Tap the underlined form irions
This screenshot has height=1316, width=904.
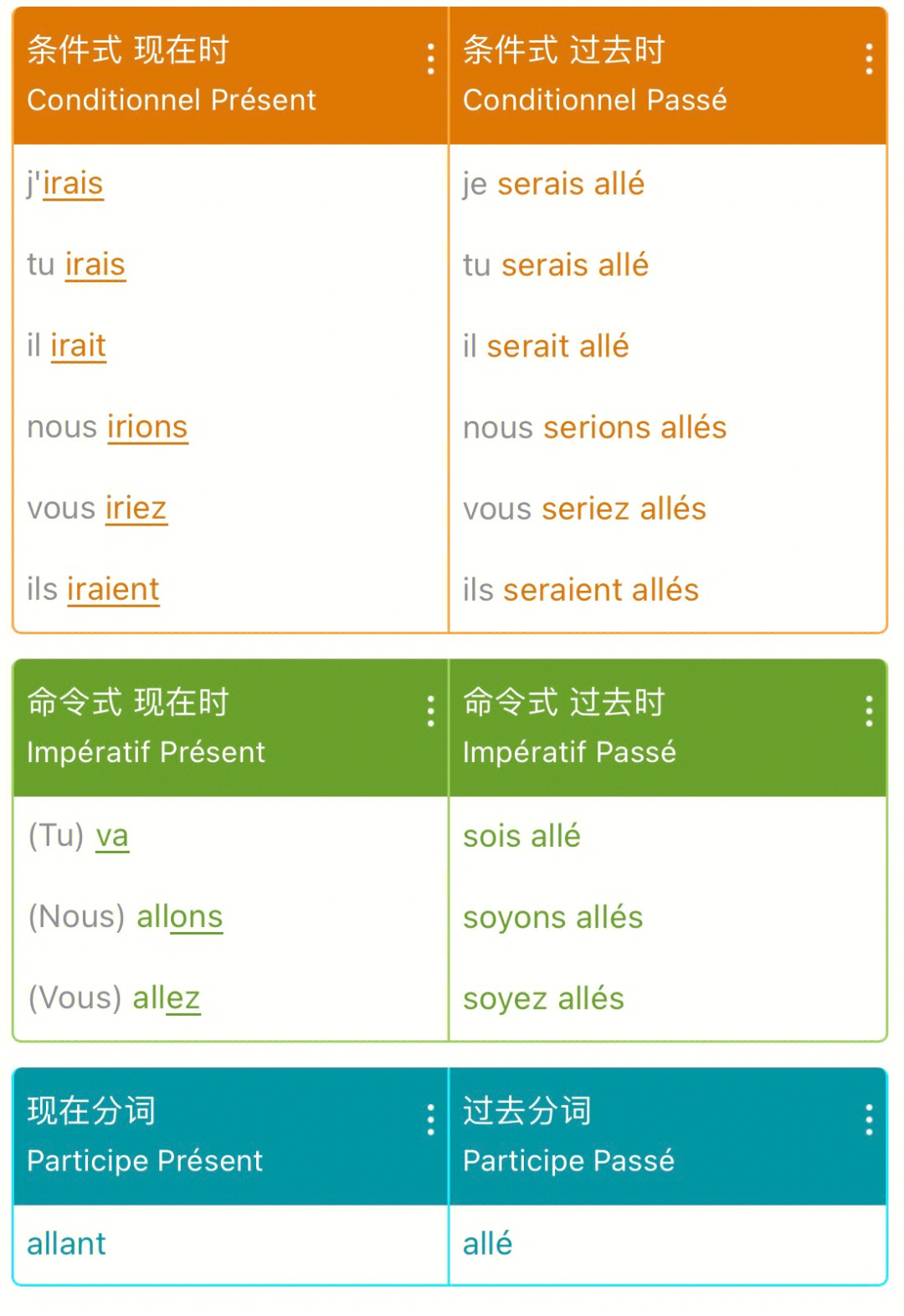[x=147, y=427]
